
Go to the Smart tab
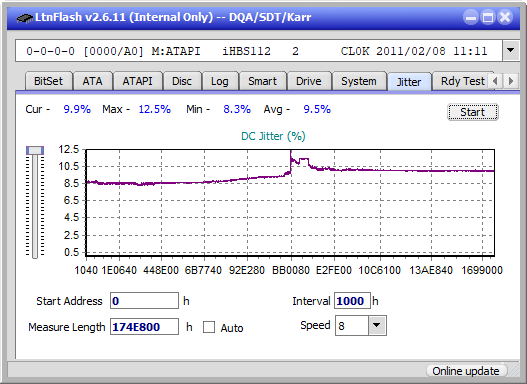click(262, 81)
